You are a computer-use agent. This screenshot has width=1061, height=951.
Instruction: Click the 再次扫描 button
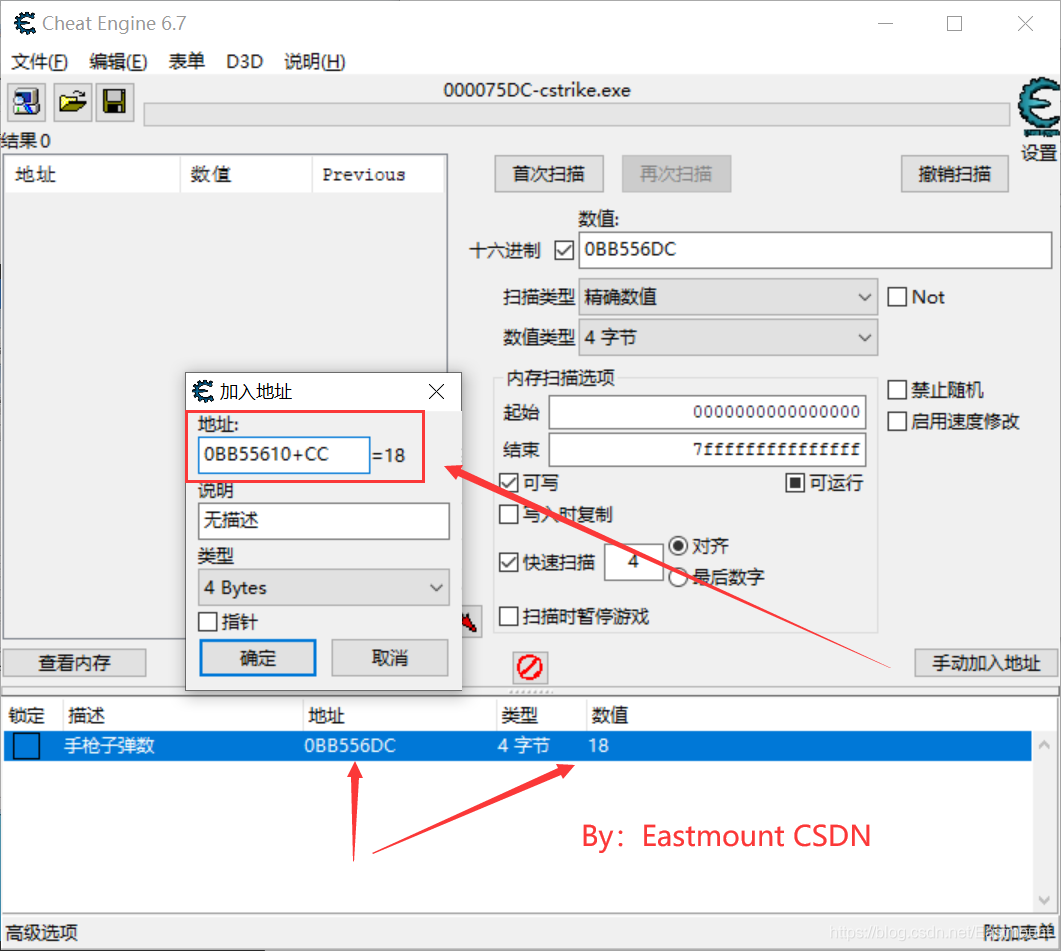click(x=676, y=174)
